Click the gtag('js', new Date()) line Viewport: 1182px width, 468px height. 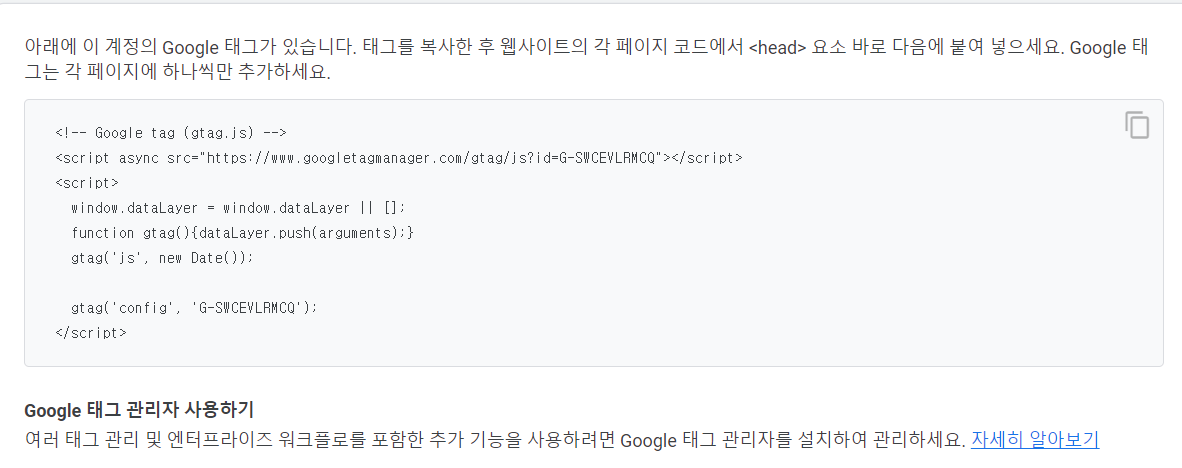[x=162, y=258]
